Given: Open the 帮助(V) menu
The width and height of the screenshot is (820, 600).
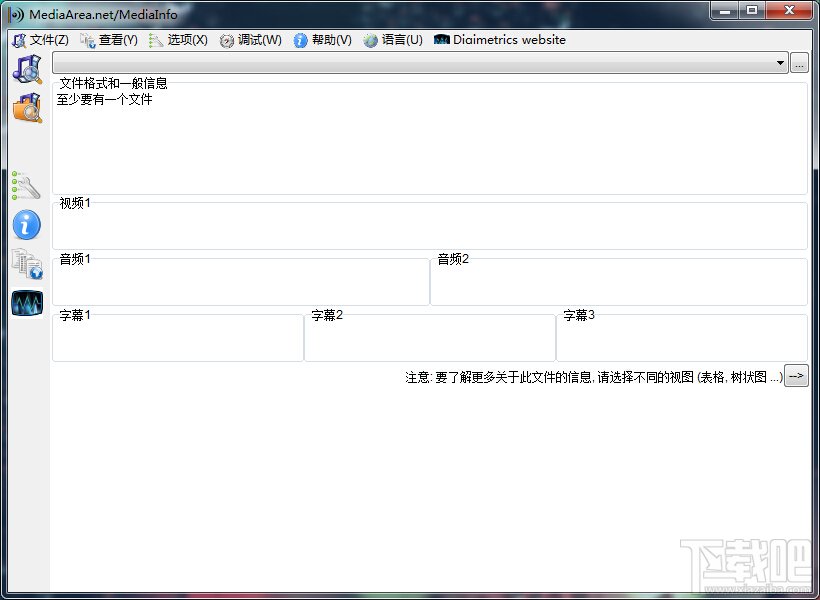Looking at the screenshot, I should (323, 40).
